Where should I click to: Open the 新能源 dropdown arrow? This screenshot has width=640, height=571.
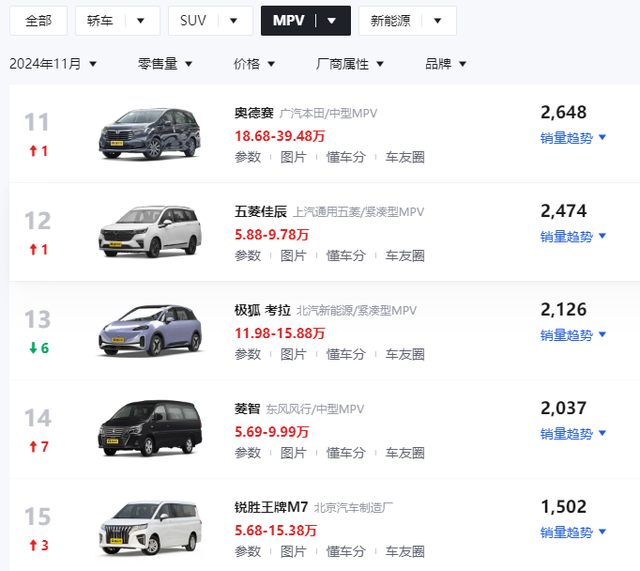(x=438, y=21)
